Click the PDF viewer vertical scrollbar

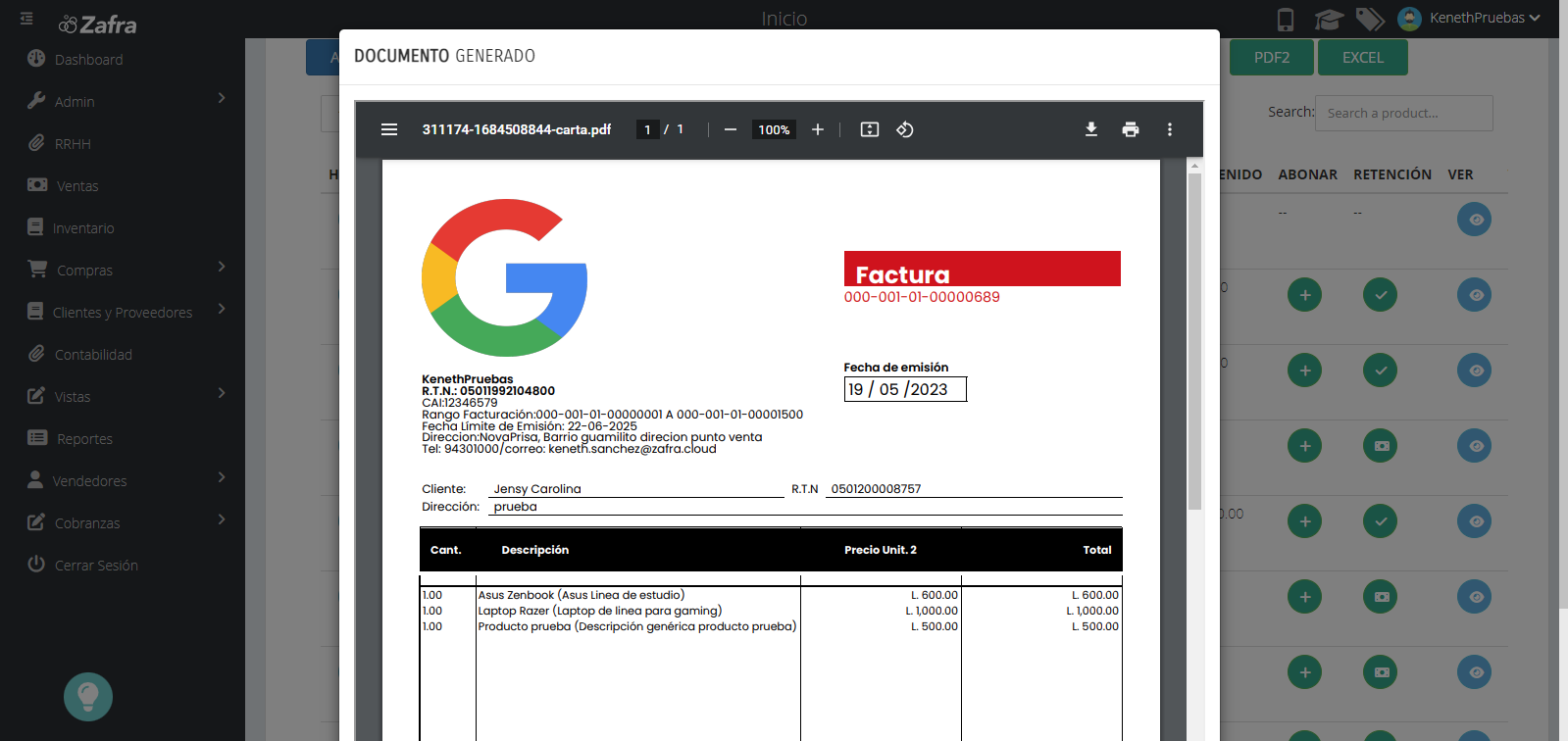click(x=1194, y=343)
